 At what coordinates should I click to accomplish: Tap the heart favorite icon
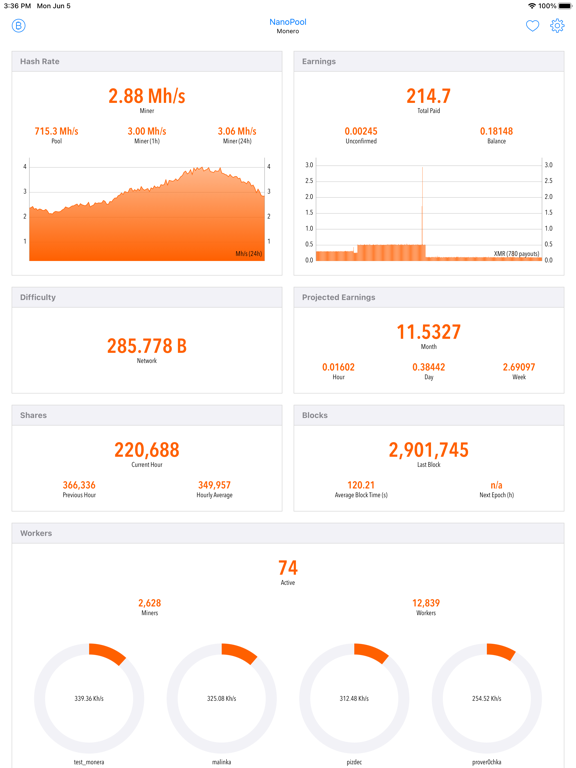click(532, 25)
